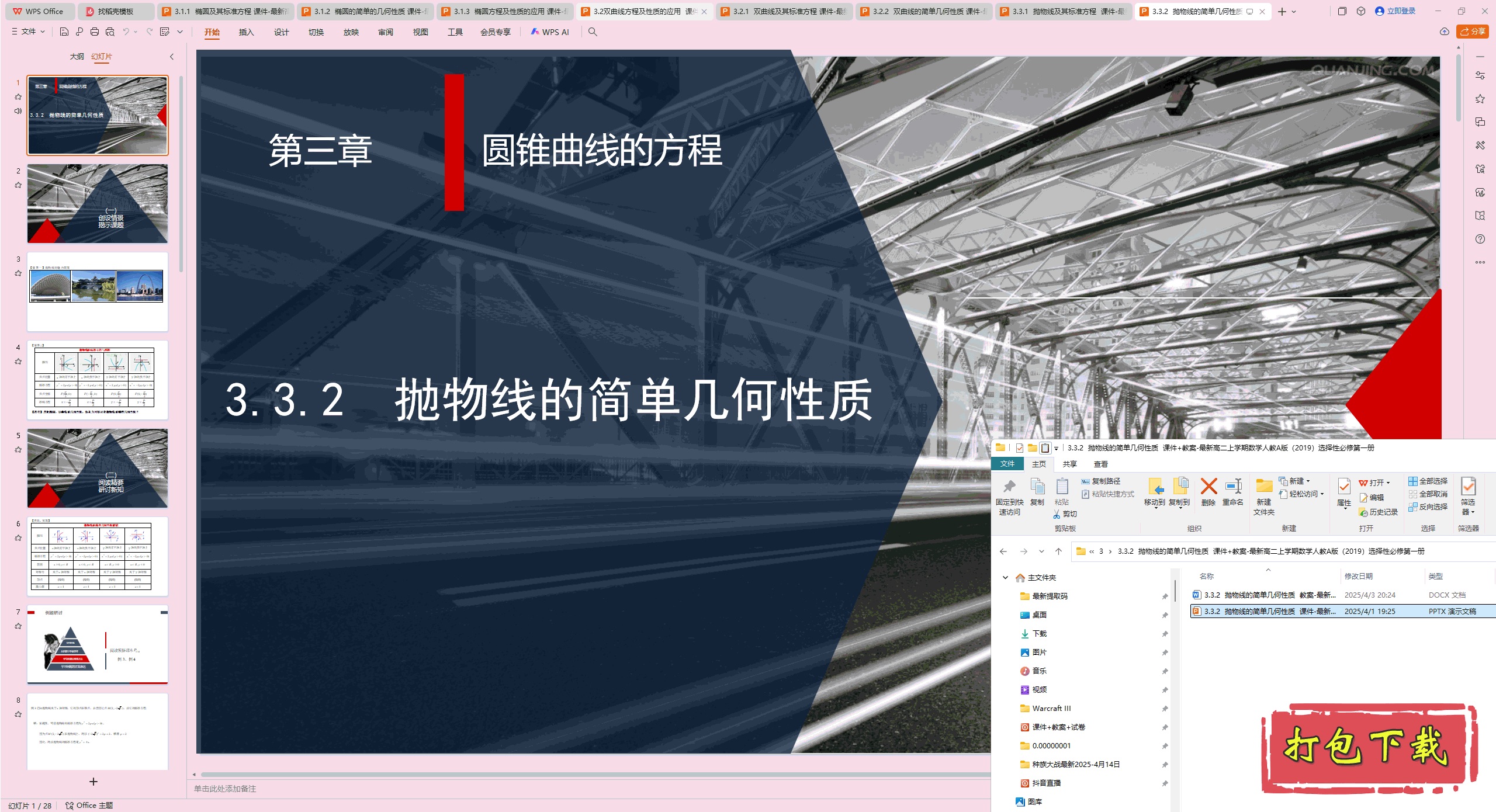Screen dimensions: 1496x812
Task: Sort Explorer list by 修改日期 column
Action: pos(1358,576)
